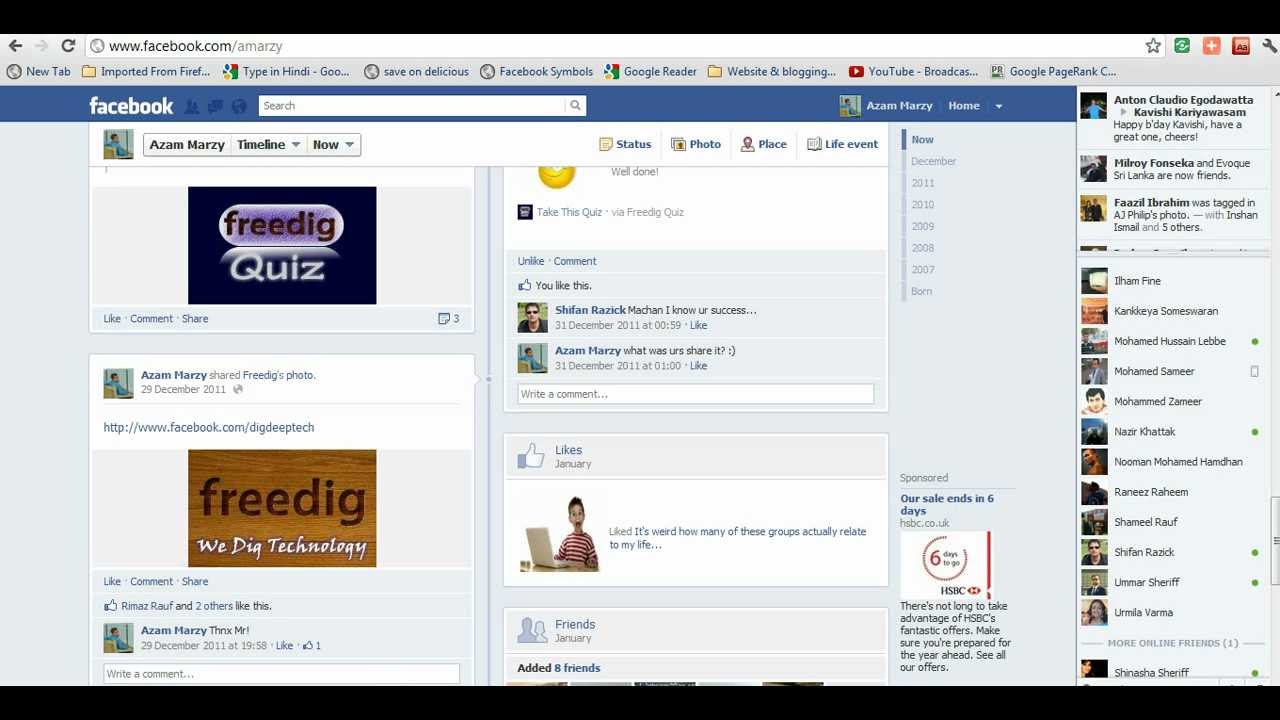
Task: Open New Tab bookmark
Action: 38,72
